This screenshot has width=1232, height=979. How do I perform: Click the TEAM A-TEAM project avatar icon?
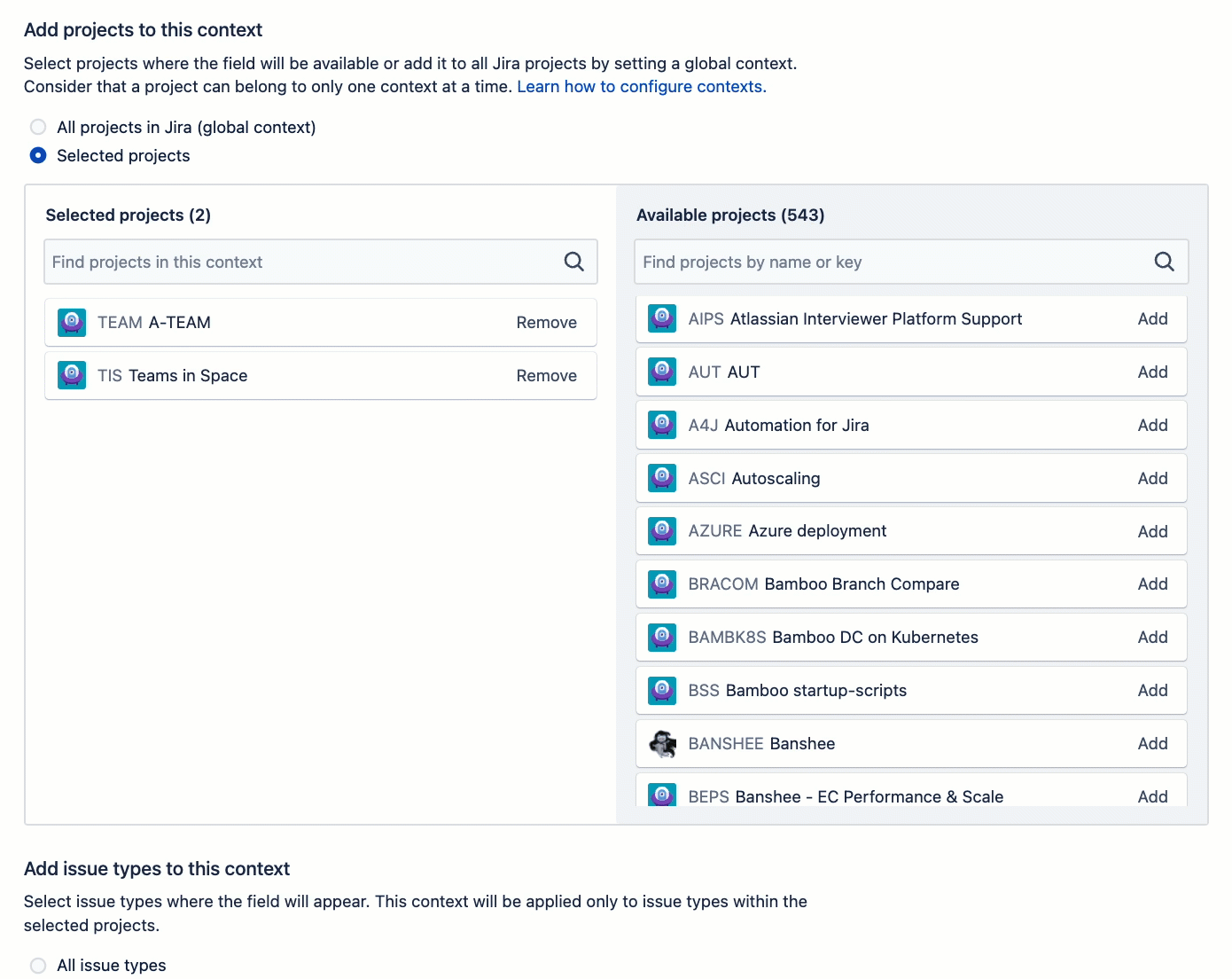[72, 322]
